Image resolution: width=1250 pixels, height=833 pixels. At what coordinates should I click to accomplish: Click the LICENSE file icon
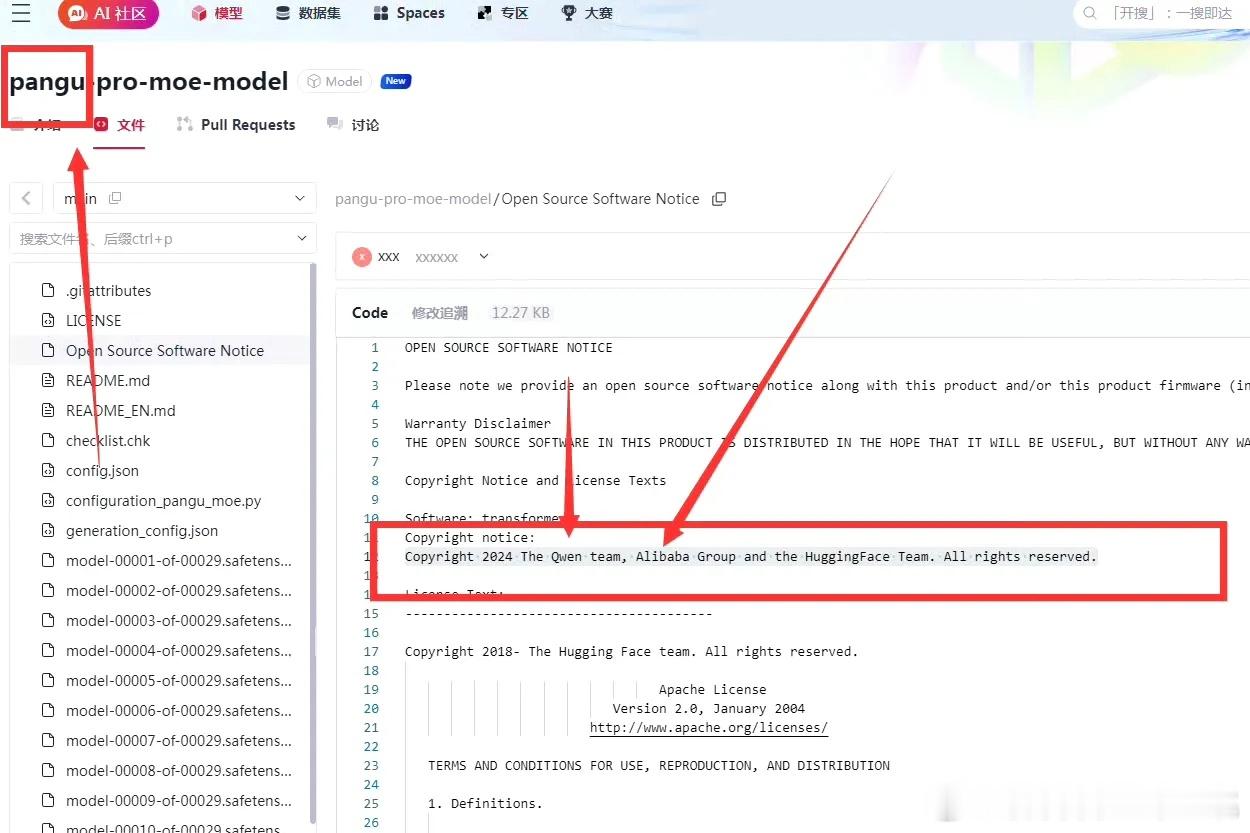[x=47, y=321]
